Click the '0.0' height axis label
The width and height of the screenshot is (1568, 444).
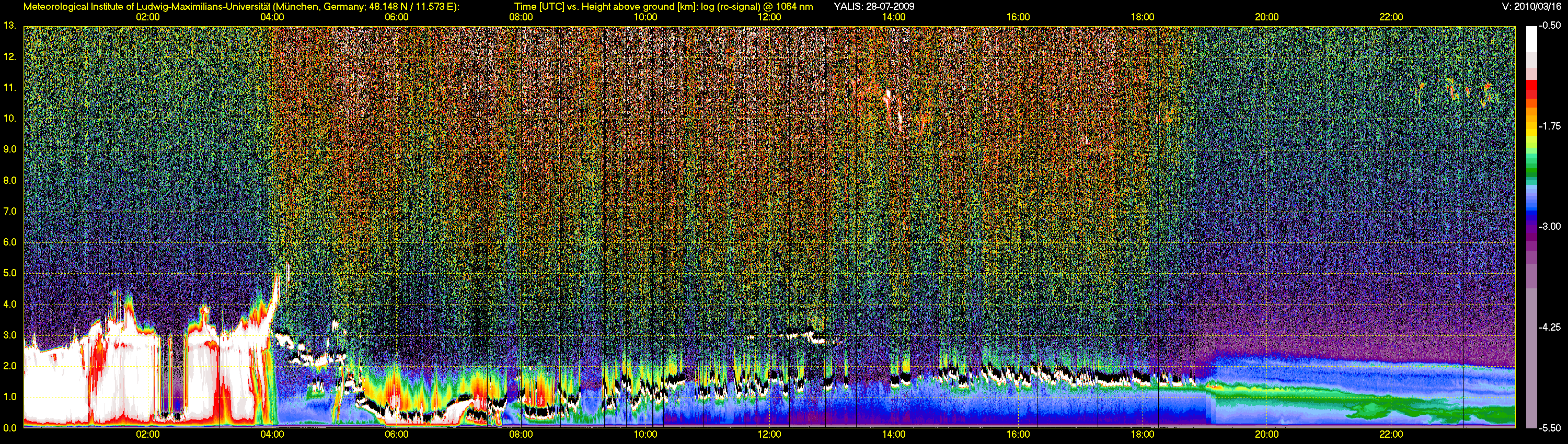(10, 428)
